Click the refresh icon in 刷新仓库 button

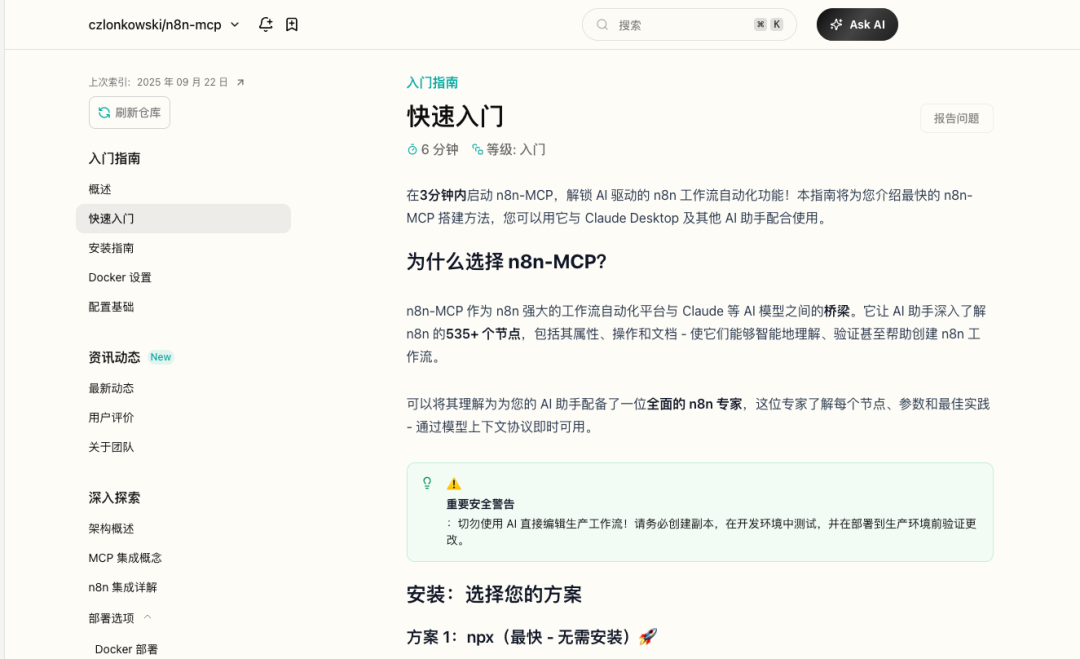103,113
